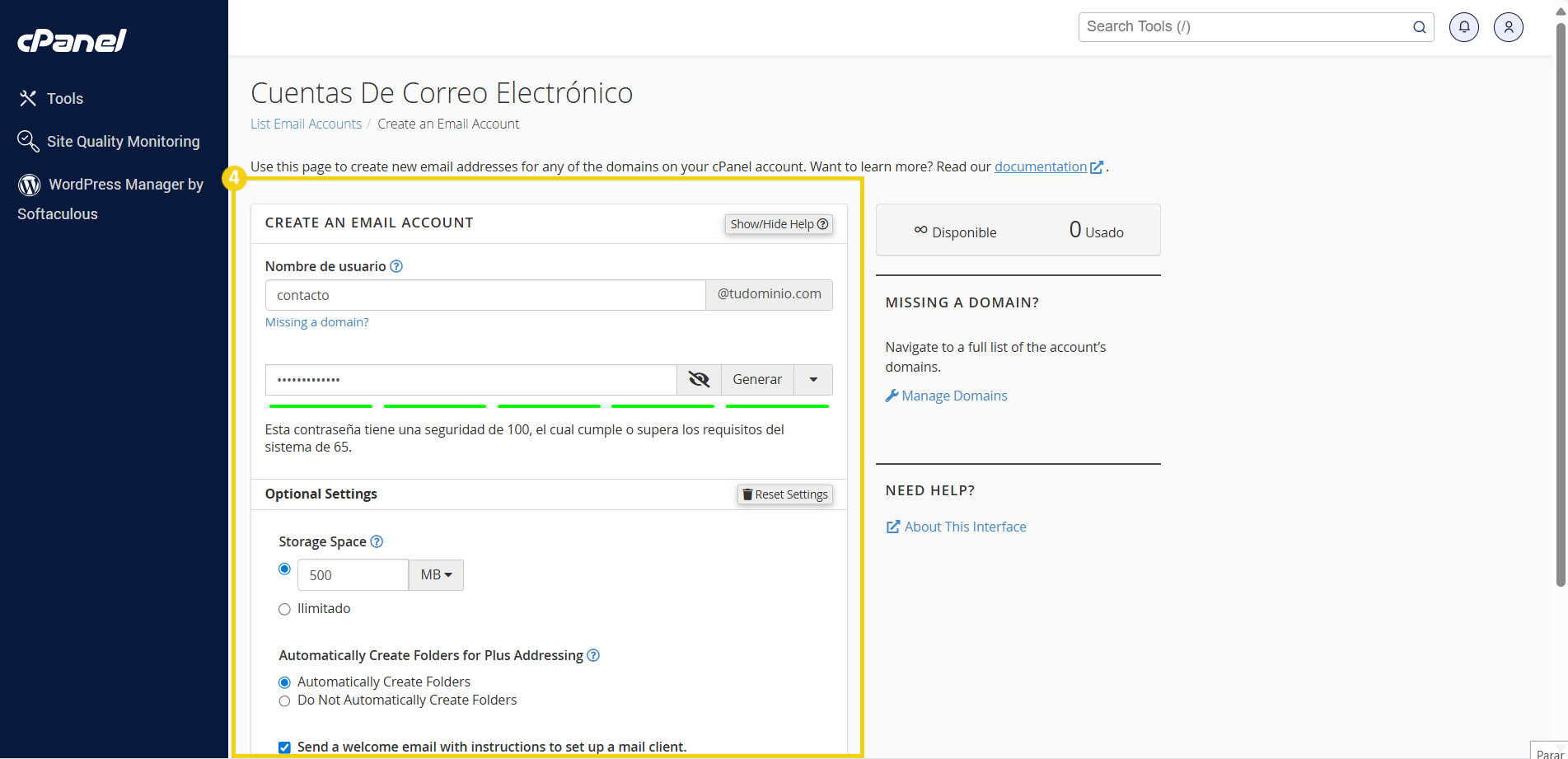Click the help icon next to Nombre de usuario

coord(396,266)
